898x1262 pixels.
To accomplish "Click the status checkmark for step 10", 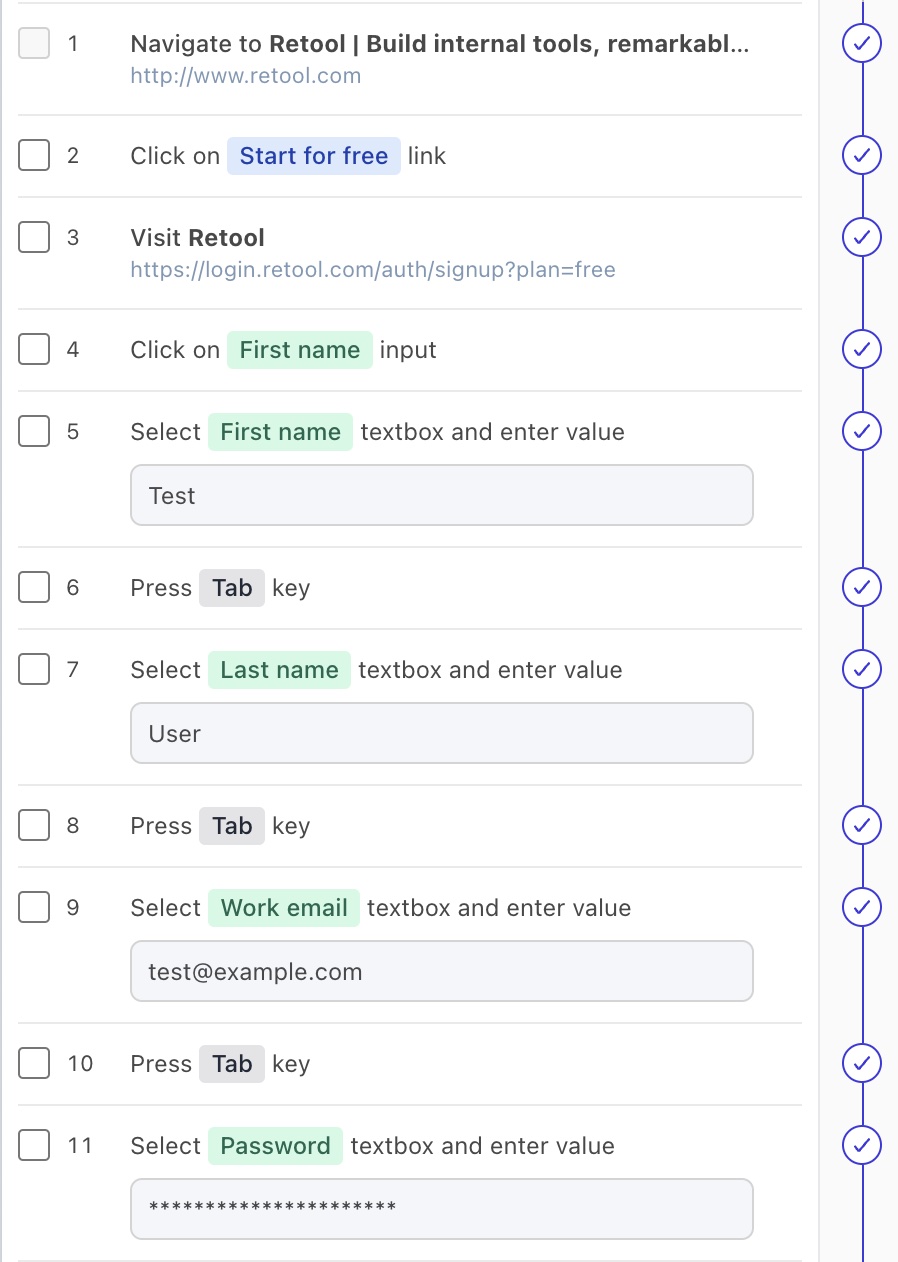I will 861,1064.
